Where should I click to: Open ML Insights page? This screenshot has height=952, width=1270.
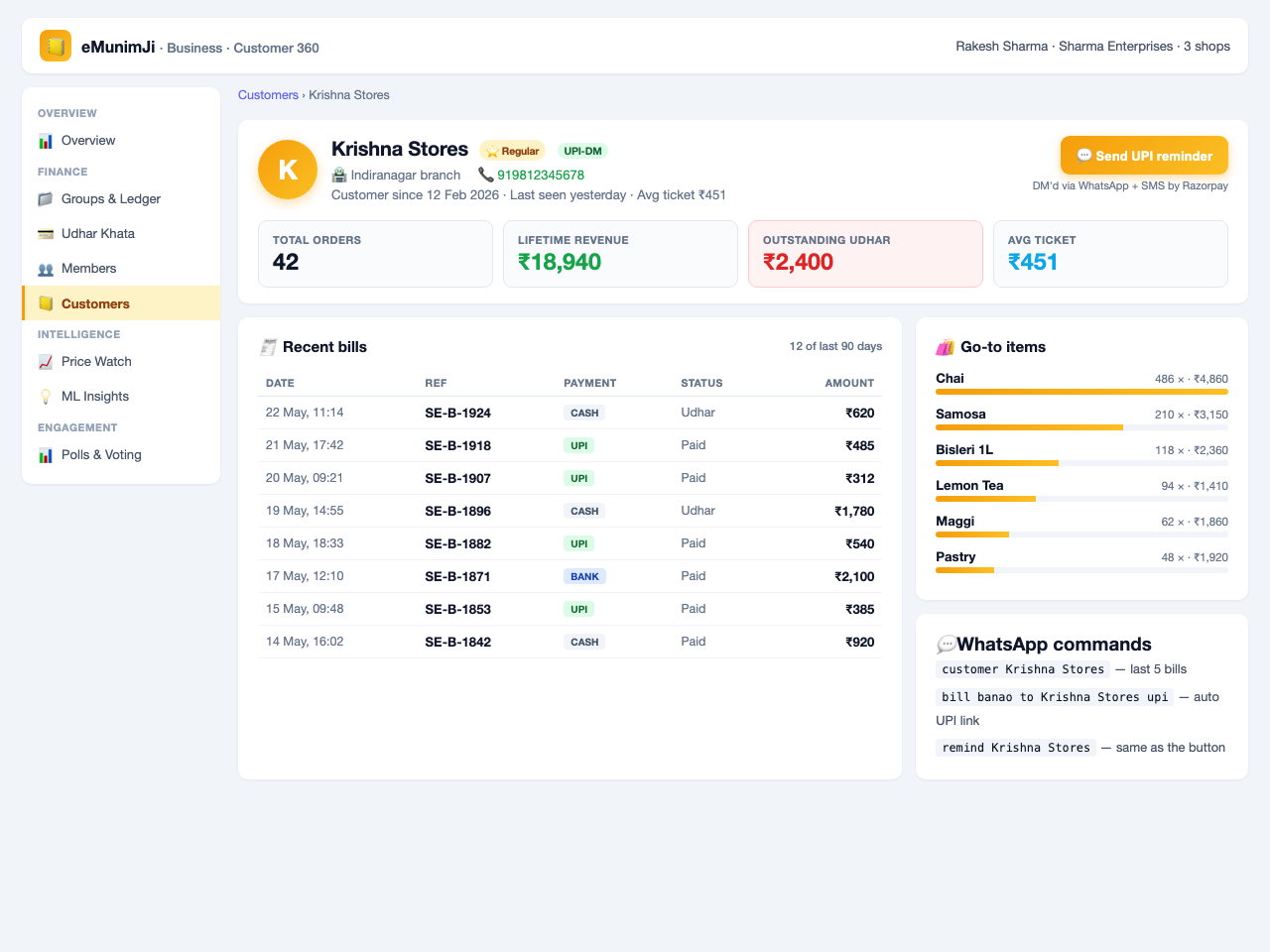(121, 397)
